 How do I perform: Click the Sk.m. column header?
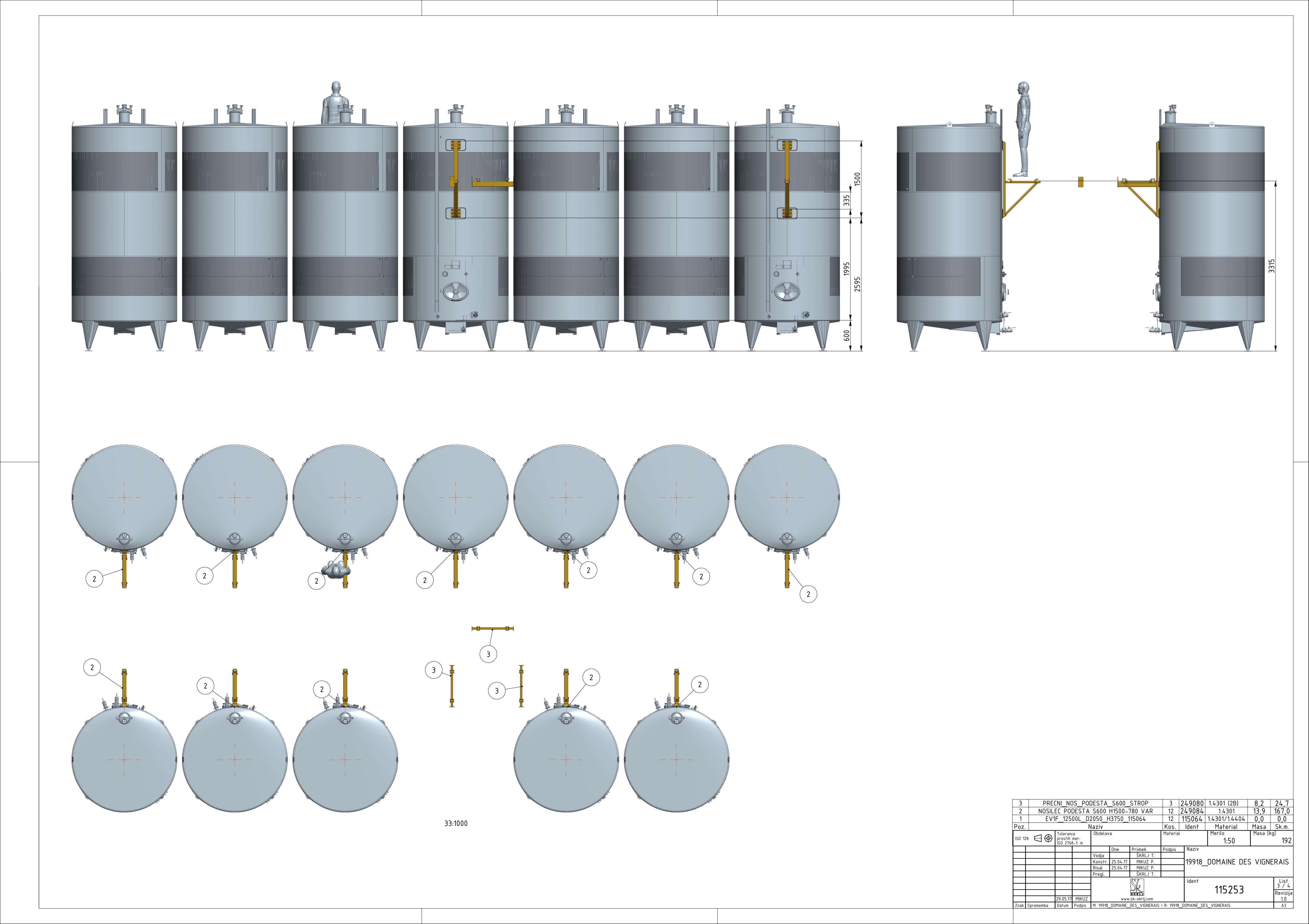[x=1282, y=827]
